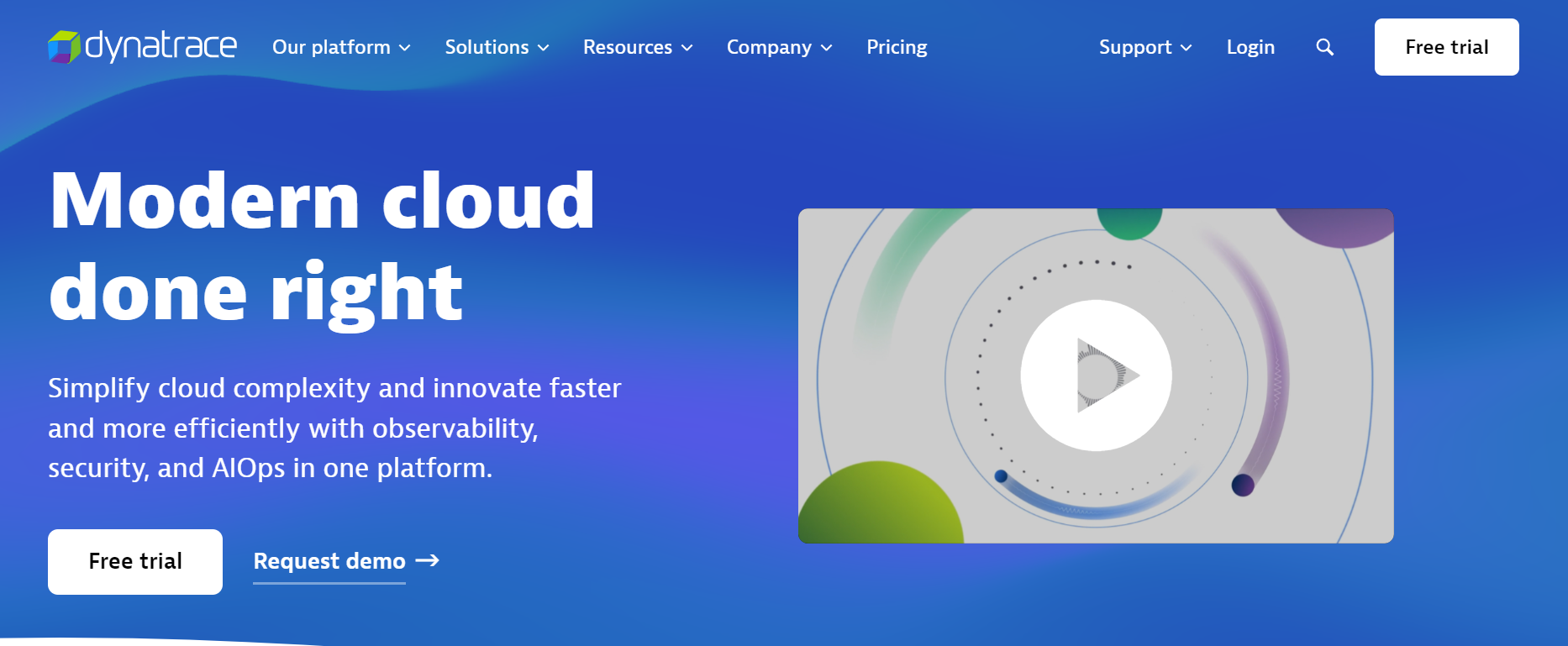Open the Resources menu

639,47
